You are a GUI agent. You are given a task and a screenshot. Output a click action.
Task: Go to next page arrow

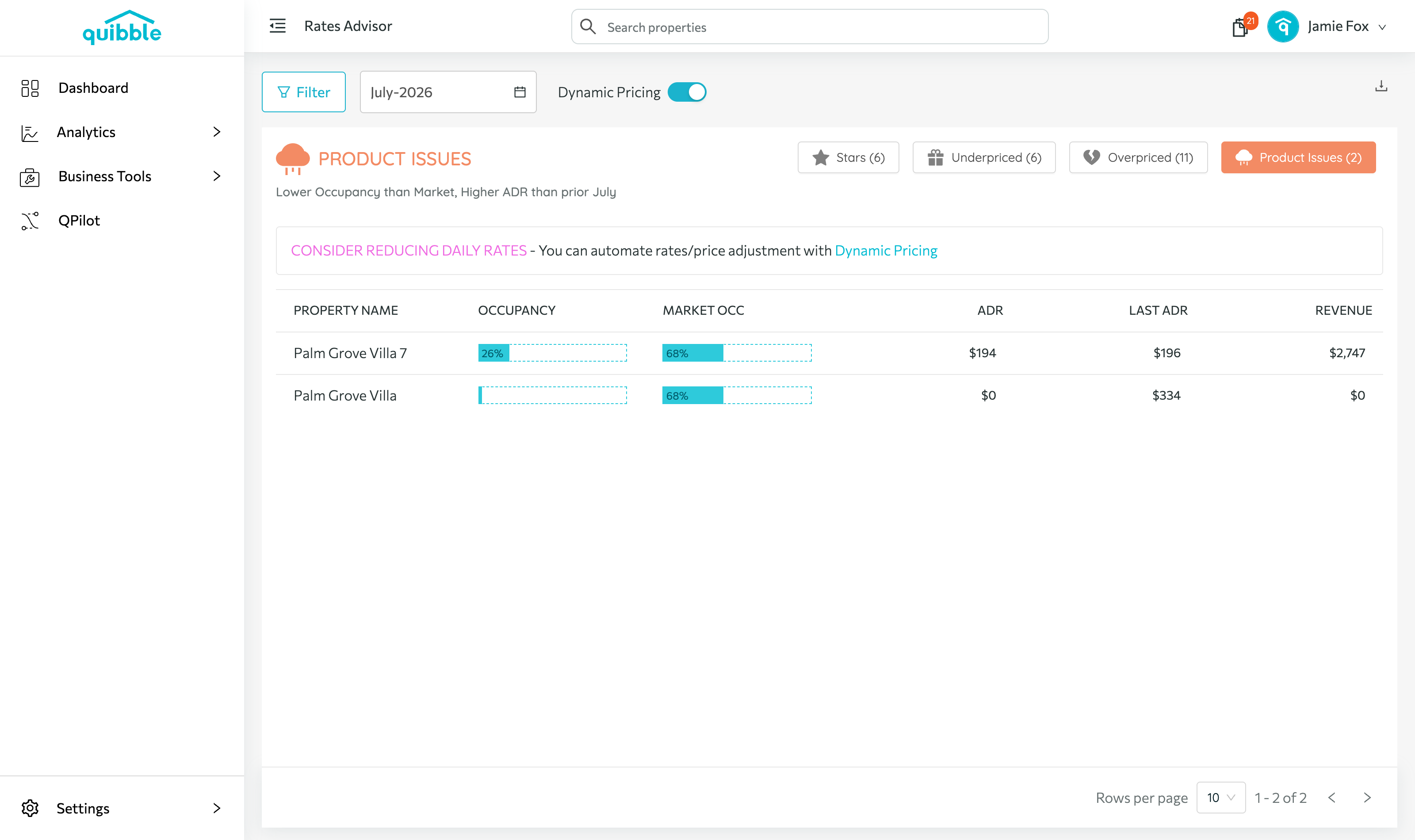[x=1367, y=798]
